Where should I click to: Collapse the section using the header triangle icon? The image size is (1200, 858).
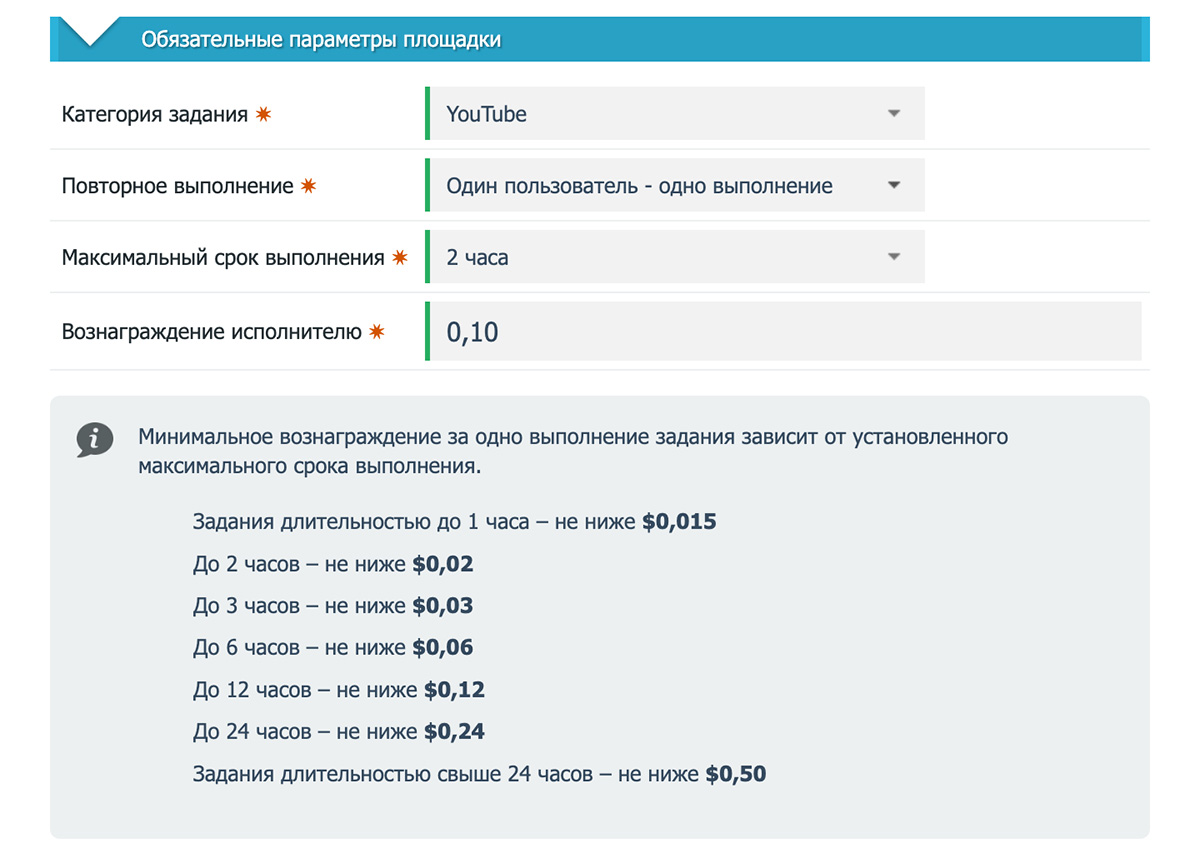tap(89, 34)
